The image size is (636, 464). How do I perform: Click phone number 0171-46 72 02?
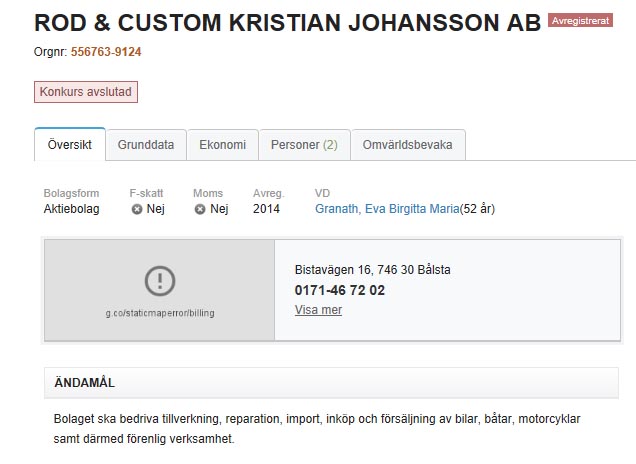(340, 290)
